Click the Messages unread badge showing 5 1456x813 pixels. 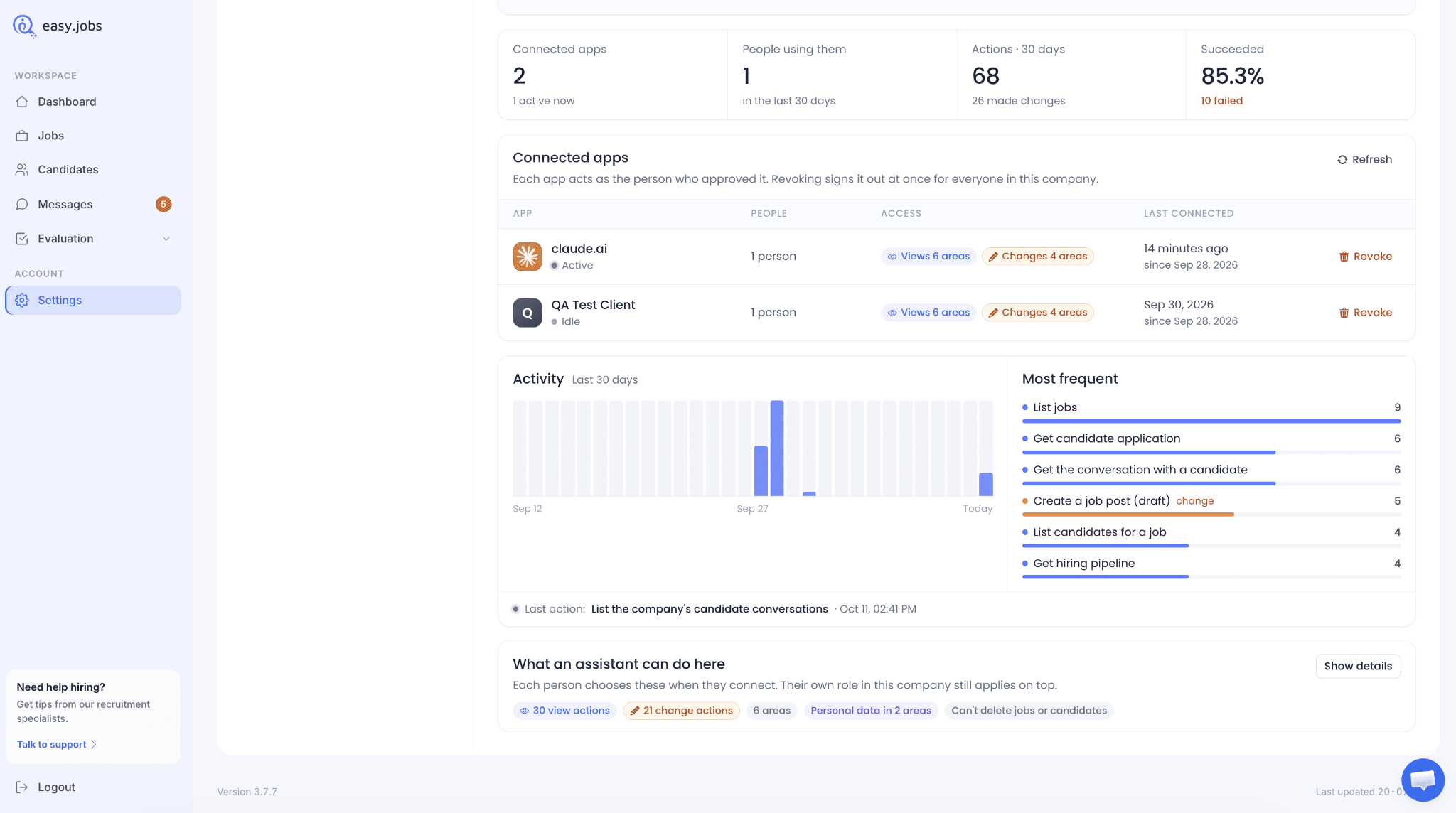(x=164, y=204)
